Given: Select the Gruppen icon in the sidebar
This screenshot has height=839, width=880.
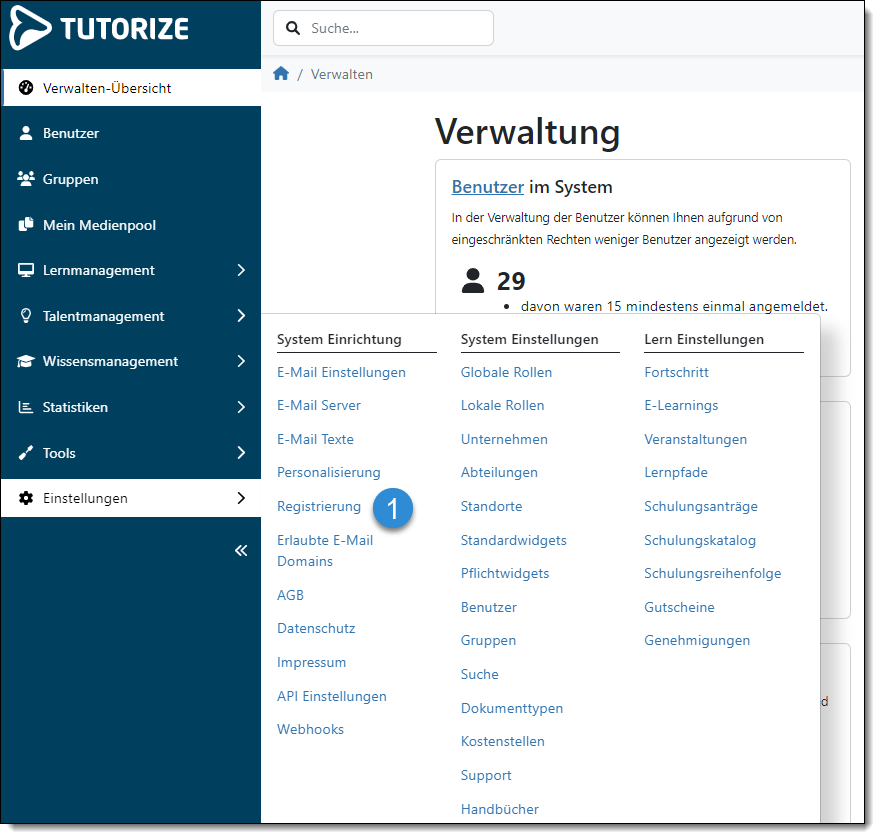Looking at the screenshot, I should [x=24, y=179].
